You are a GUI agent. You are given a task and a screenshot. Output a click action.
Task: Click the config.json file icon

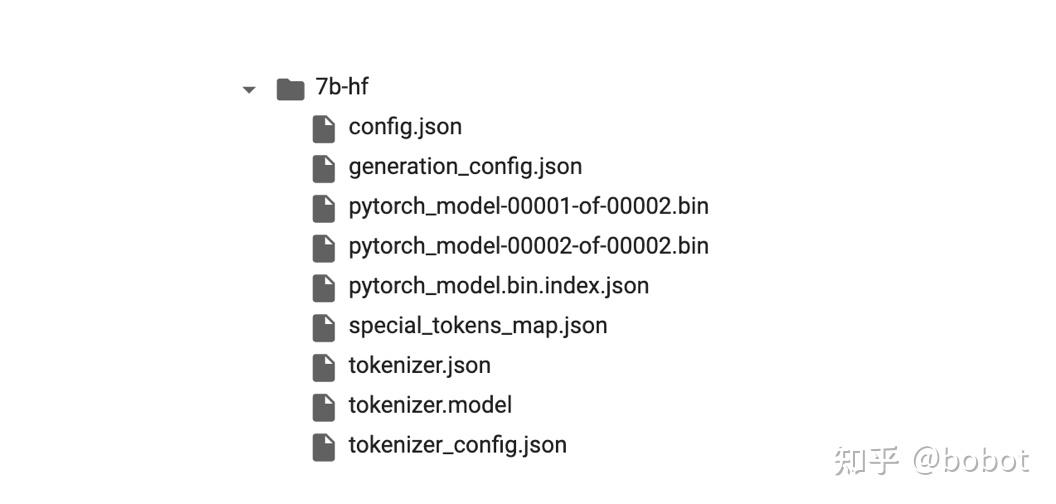324,129
